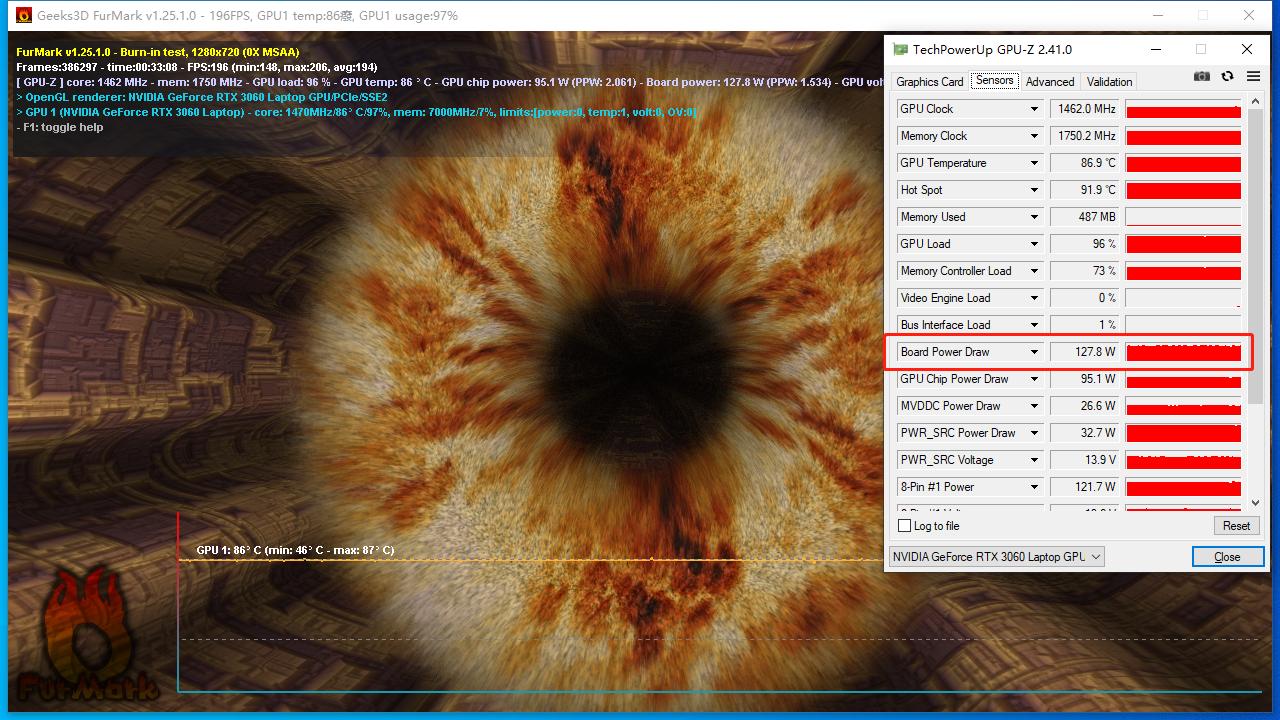Click the FurMark flame icon in title bar
The width and height of the screenshot is (1280, 720).
(x=22, y=15)
